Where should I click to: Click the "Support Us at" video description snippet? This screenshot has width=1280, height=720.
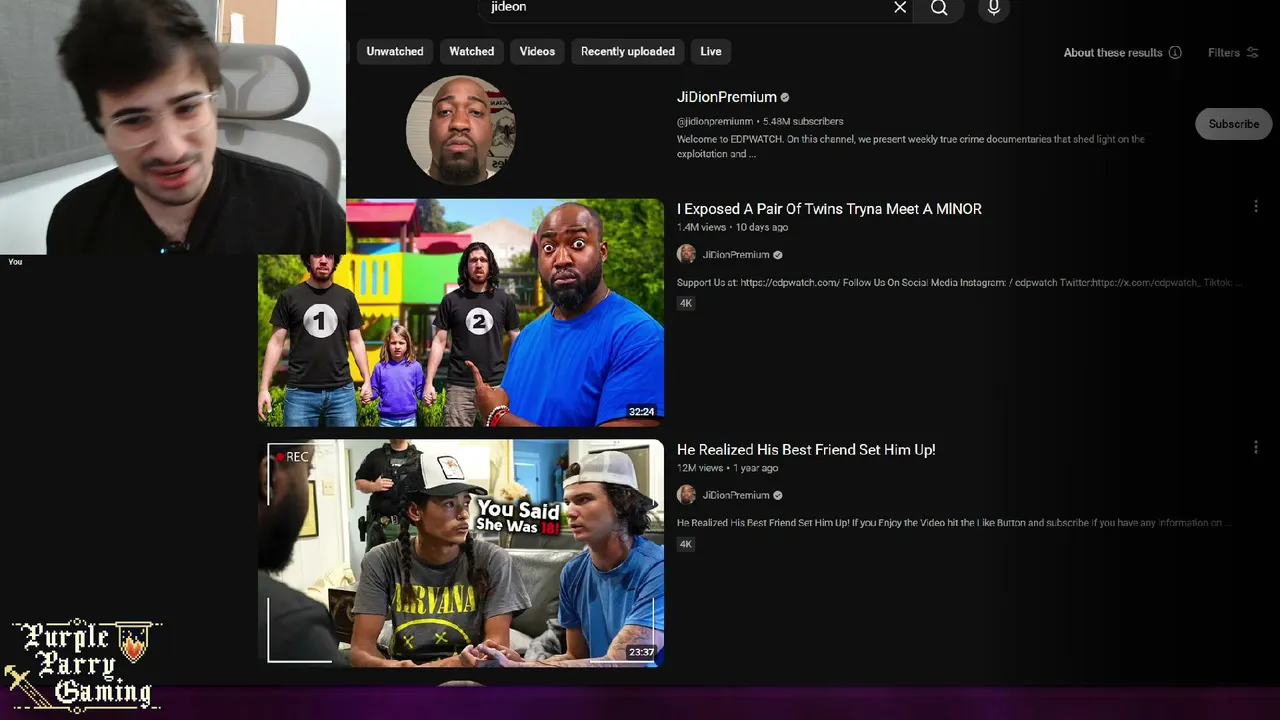click(x=958, y=283)
